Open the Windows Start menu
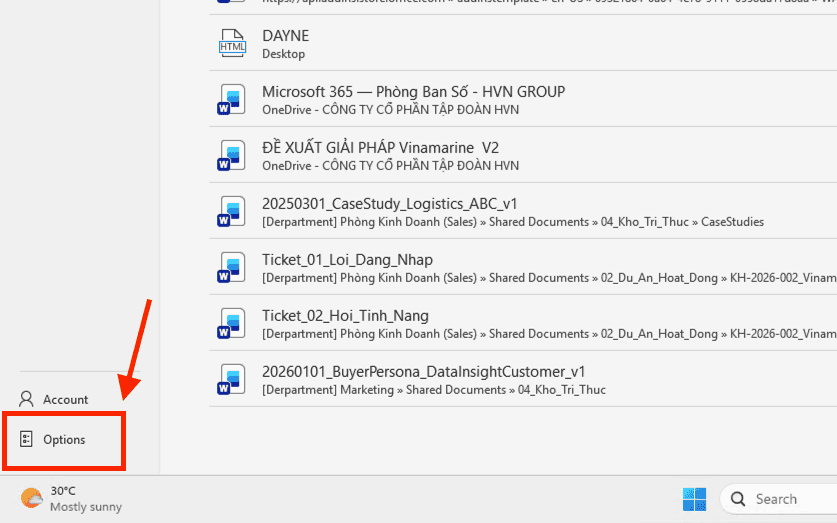Image resolution: width=837 pixels, height=523 pixels. click(x=694, y=500)
